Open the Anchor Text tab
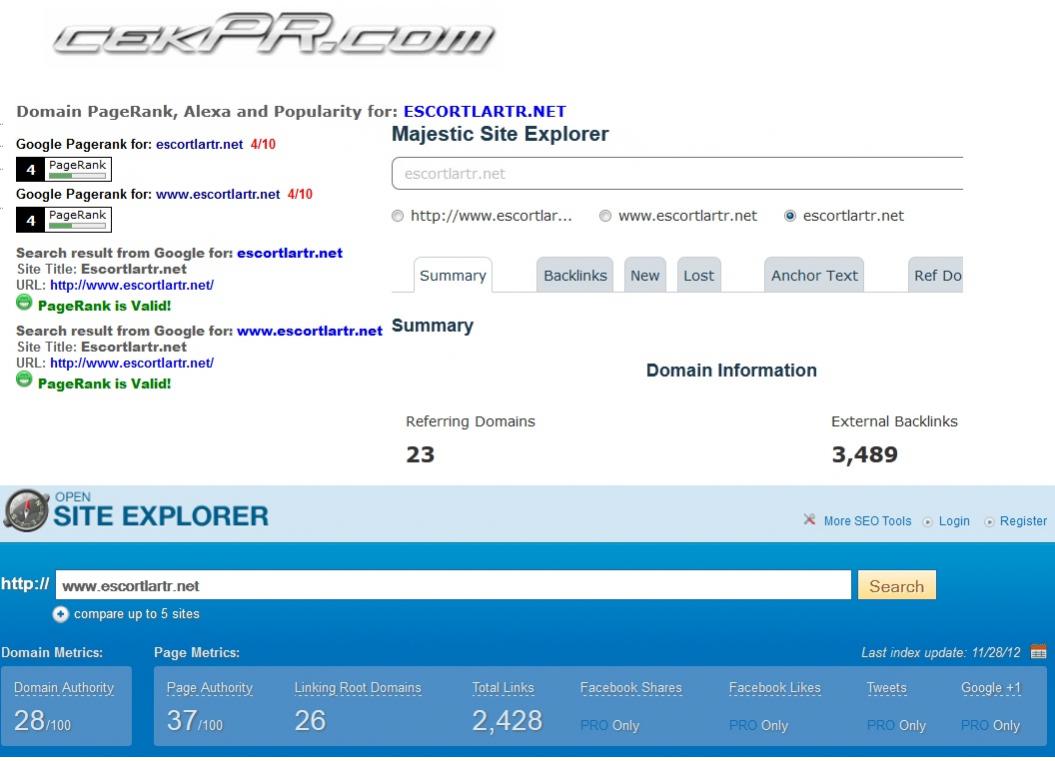 [814, 275]
